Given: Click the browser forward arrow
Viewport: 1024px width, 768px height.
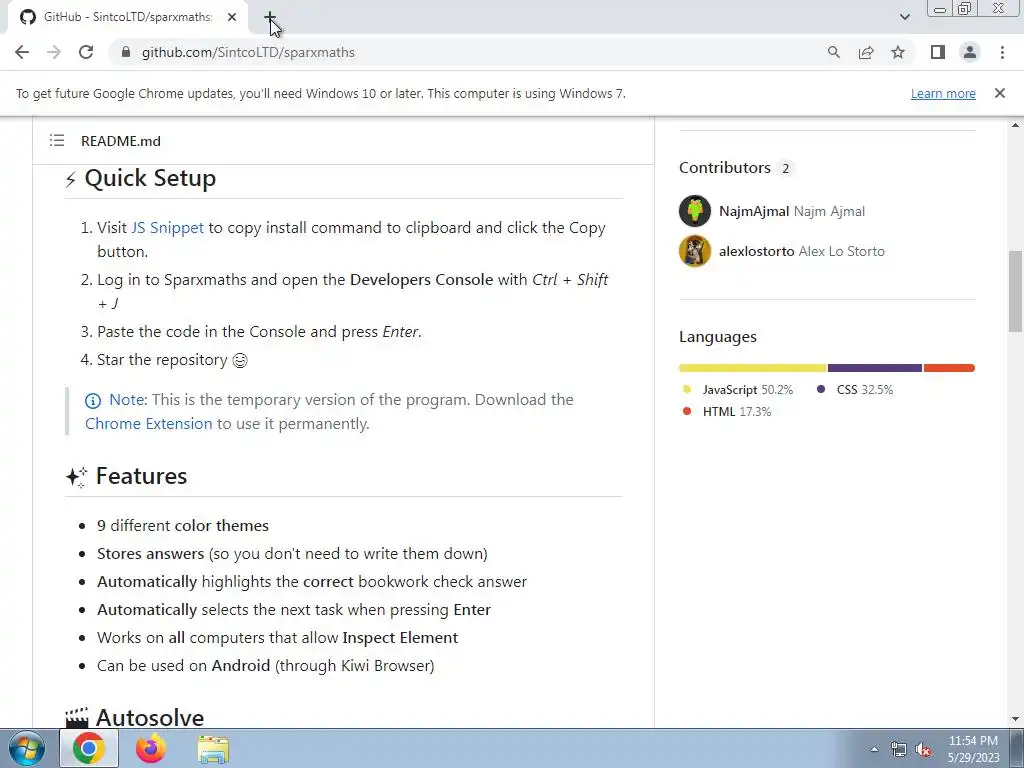Looking at the screenshot, I should (x=54, y=52).
